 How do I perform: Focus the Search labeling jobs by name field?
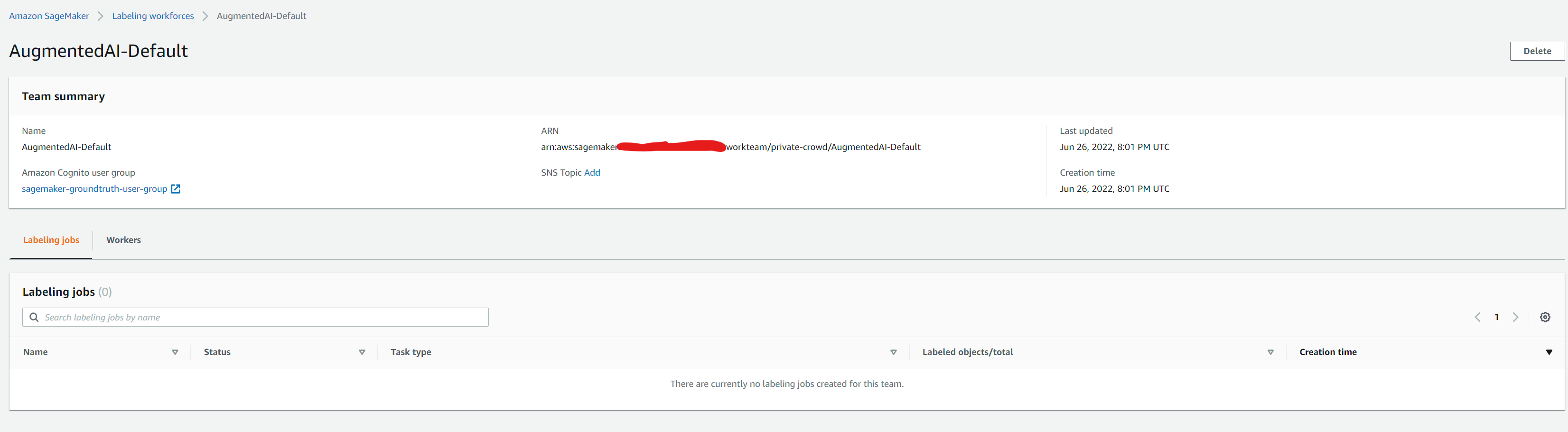pos(262,317)
